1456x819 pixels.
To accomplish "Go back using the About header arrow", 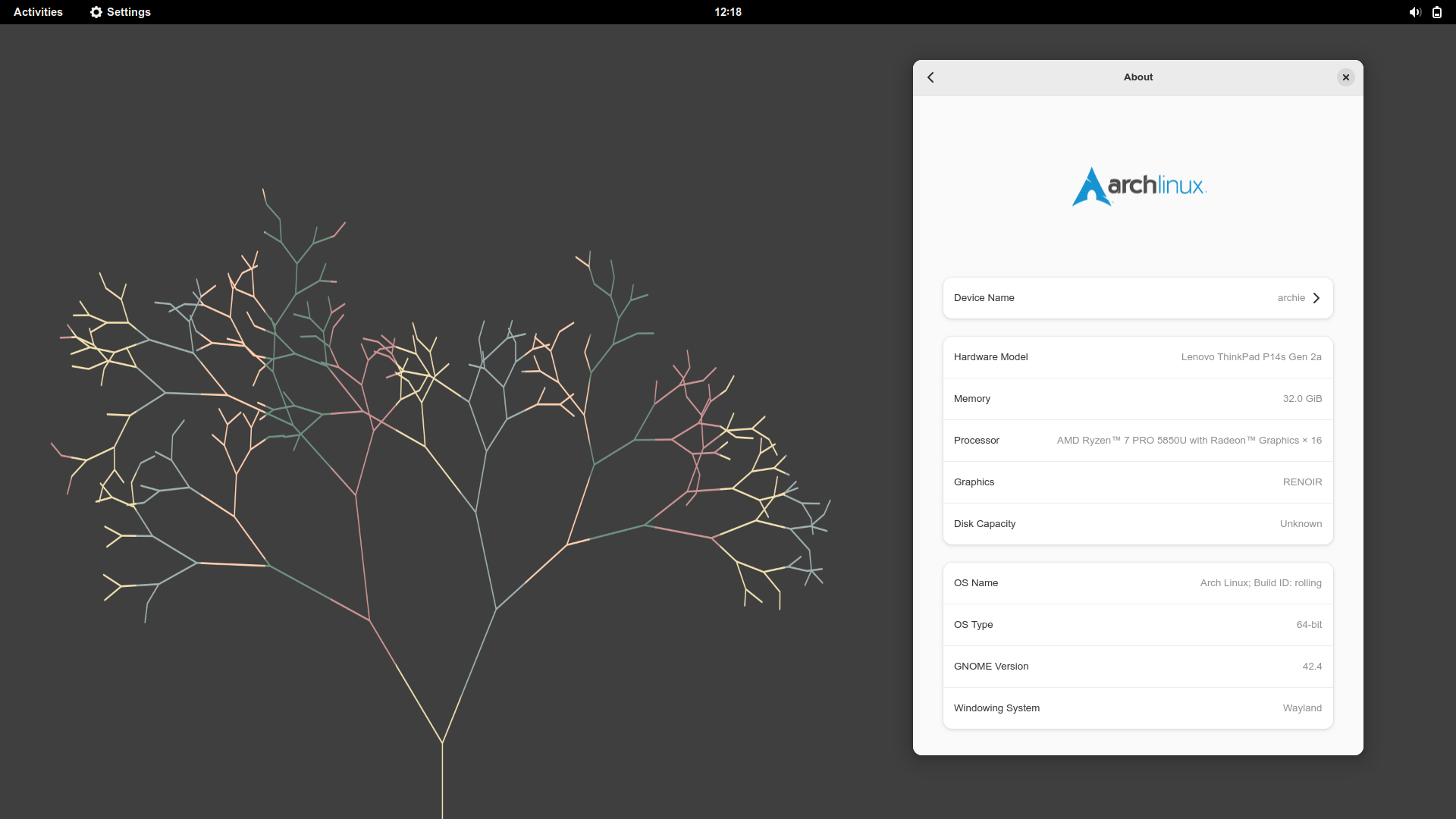I will (x=930, y=77).
